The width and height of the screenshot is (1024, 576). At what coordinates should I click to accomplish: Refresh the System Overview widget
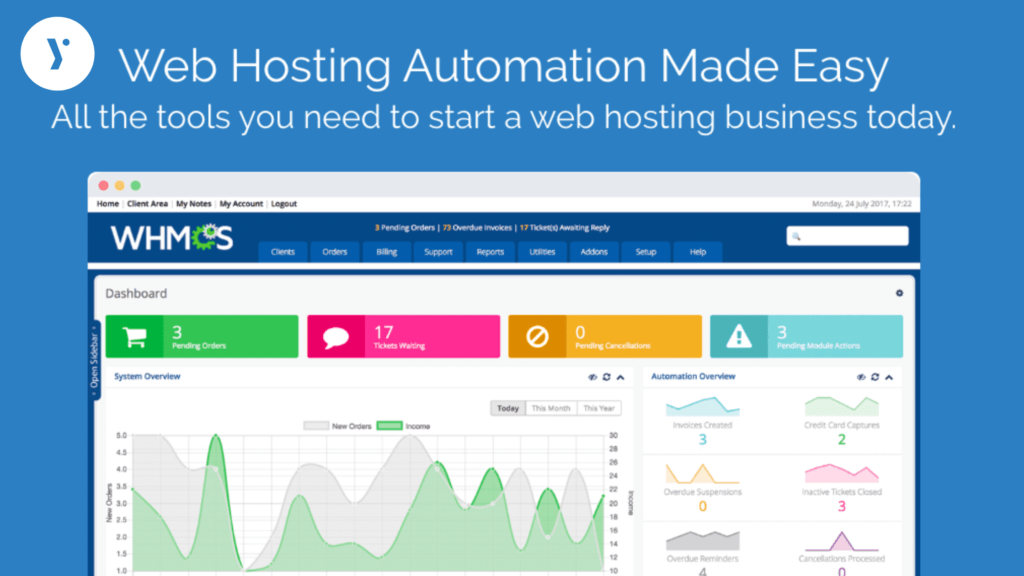(x=604, y=378)
